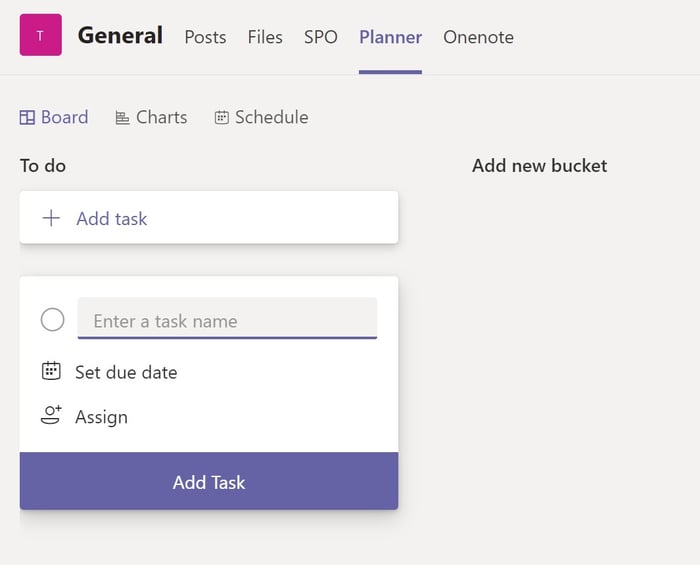Select the Planner tab
This screenshot has width=700, height=565.
tap(391, 37)
